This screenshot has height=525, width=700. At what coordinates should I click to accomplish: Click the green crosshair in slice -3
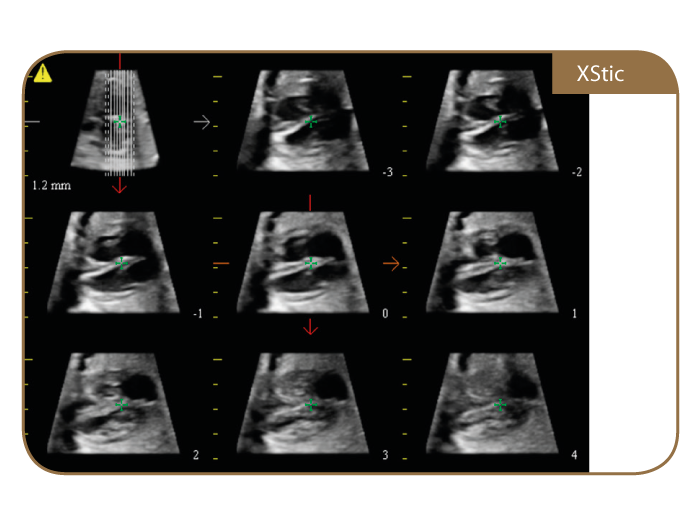tap(311, 121)
